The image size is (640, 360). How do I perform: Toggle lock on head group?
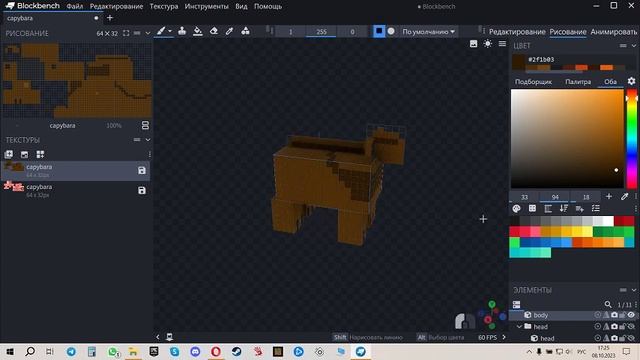(623, 327)
